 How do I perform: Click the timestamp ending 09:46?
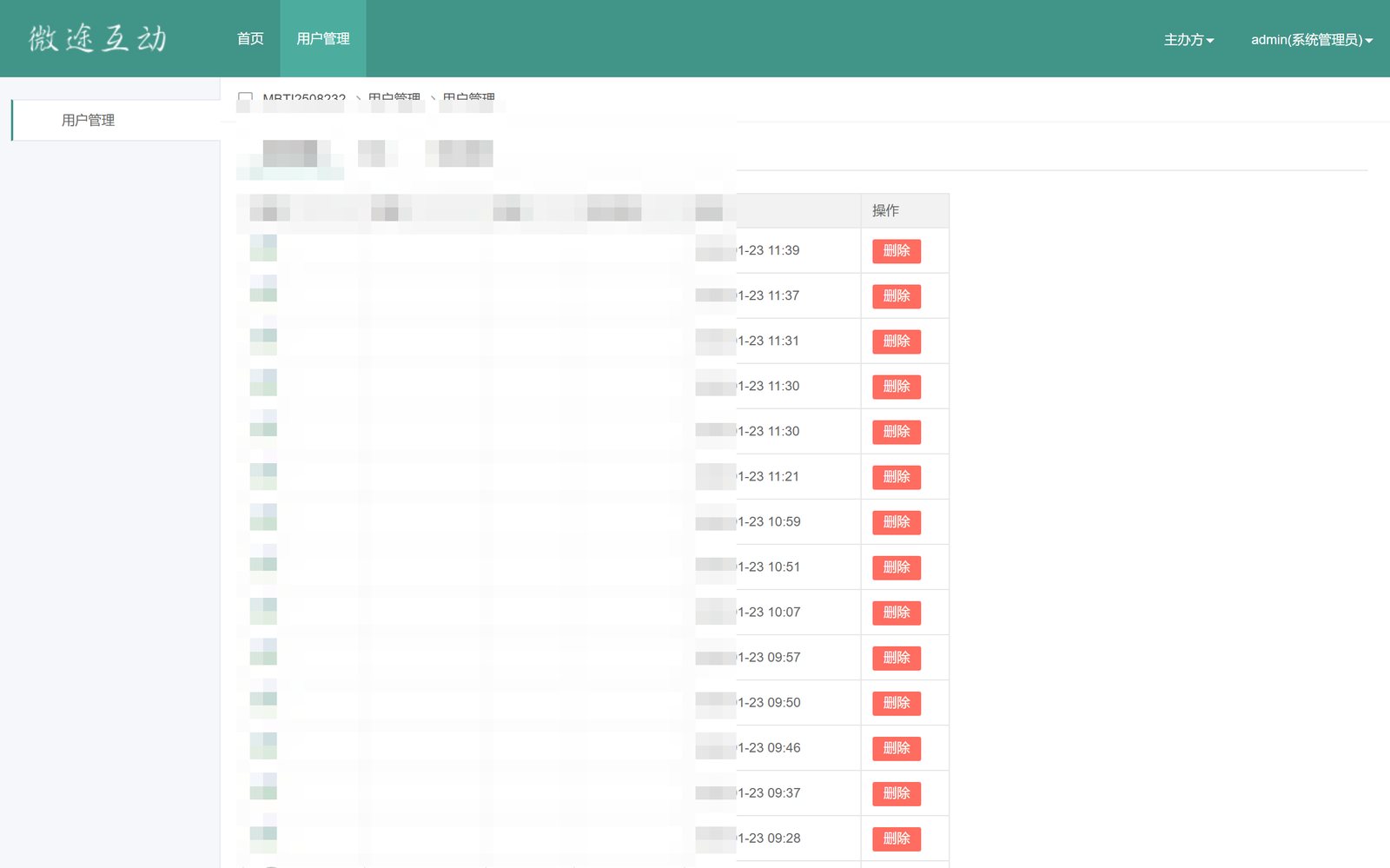tap(769, 747)
